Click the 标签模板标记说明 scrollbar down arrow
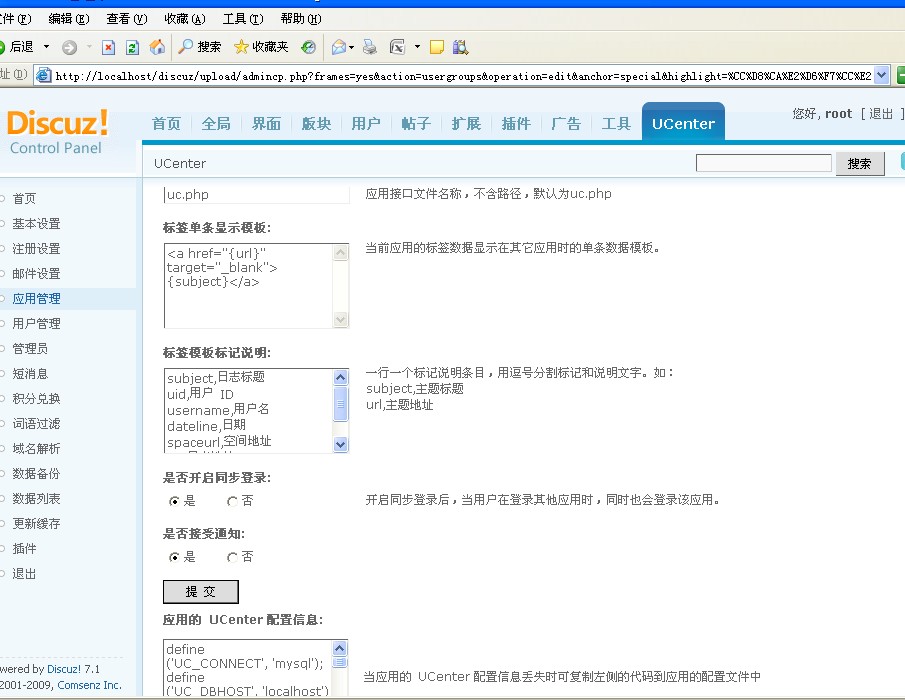Screen dimensions: 905x700 [x=341, y=444]
